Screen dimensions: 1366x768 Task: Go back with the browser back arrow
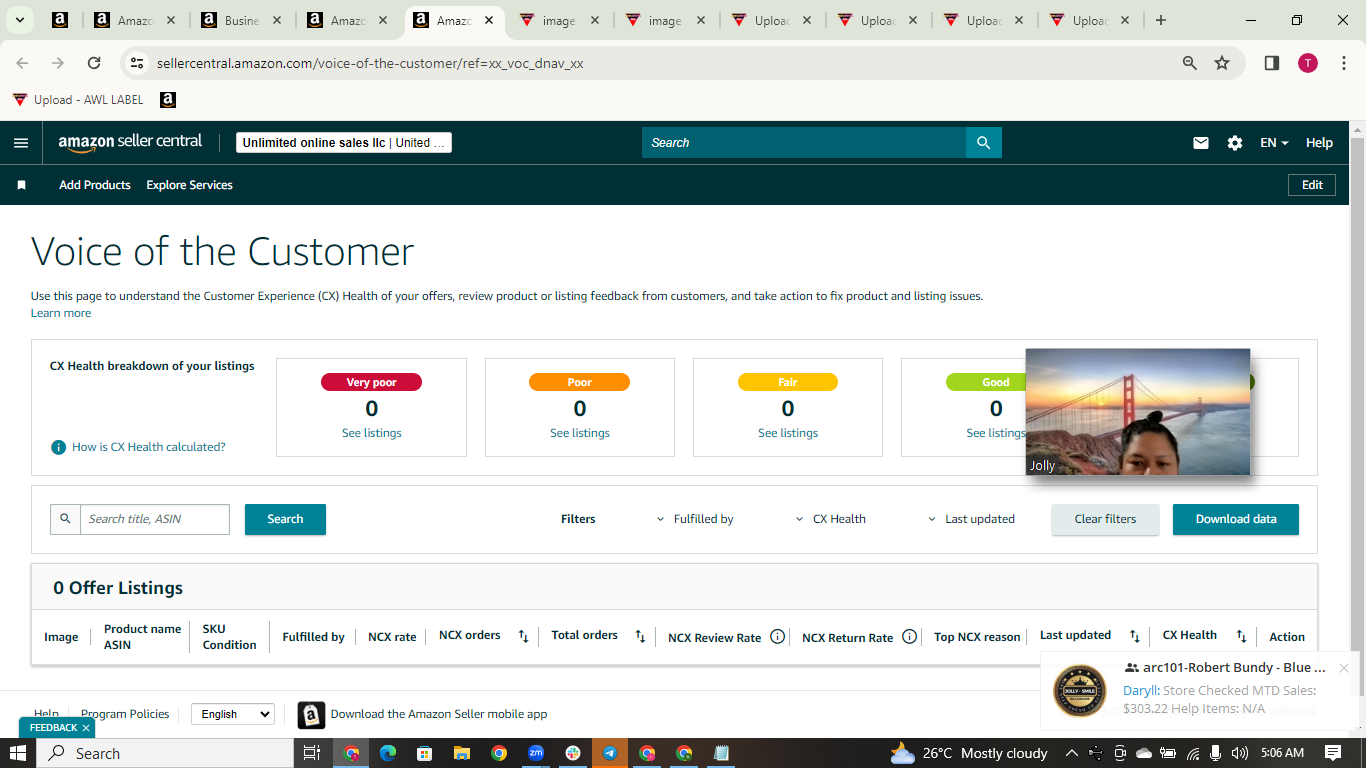click(22, 63)
